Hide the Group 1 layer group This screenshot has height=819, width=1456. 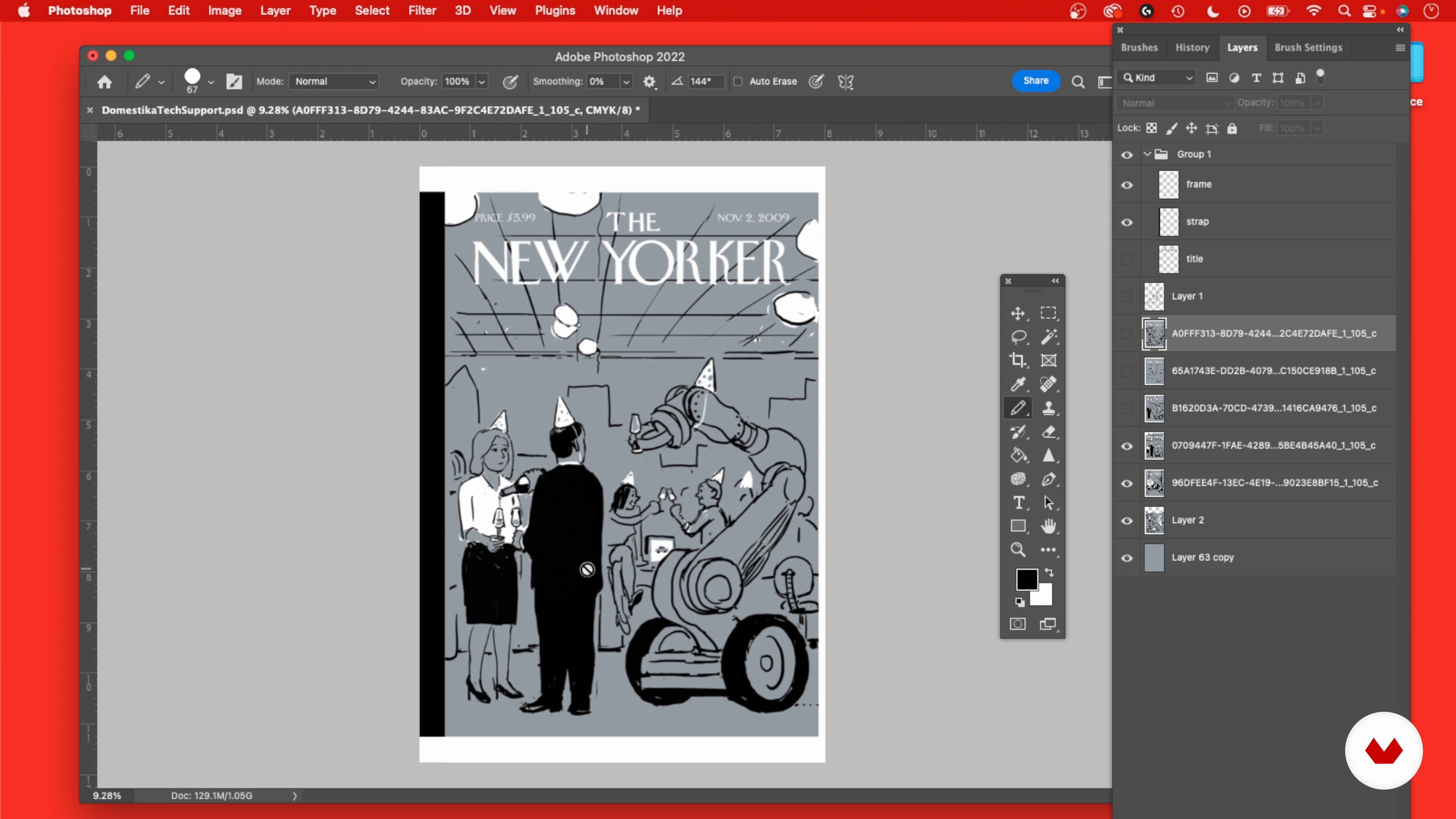[x=1127, y=155]
